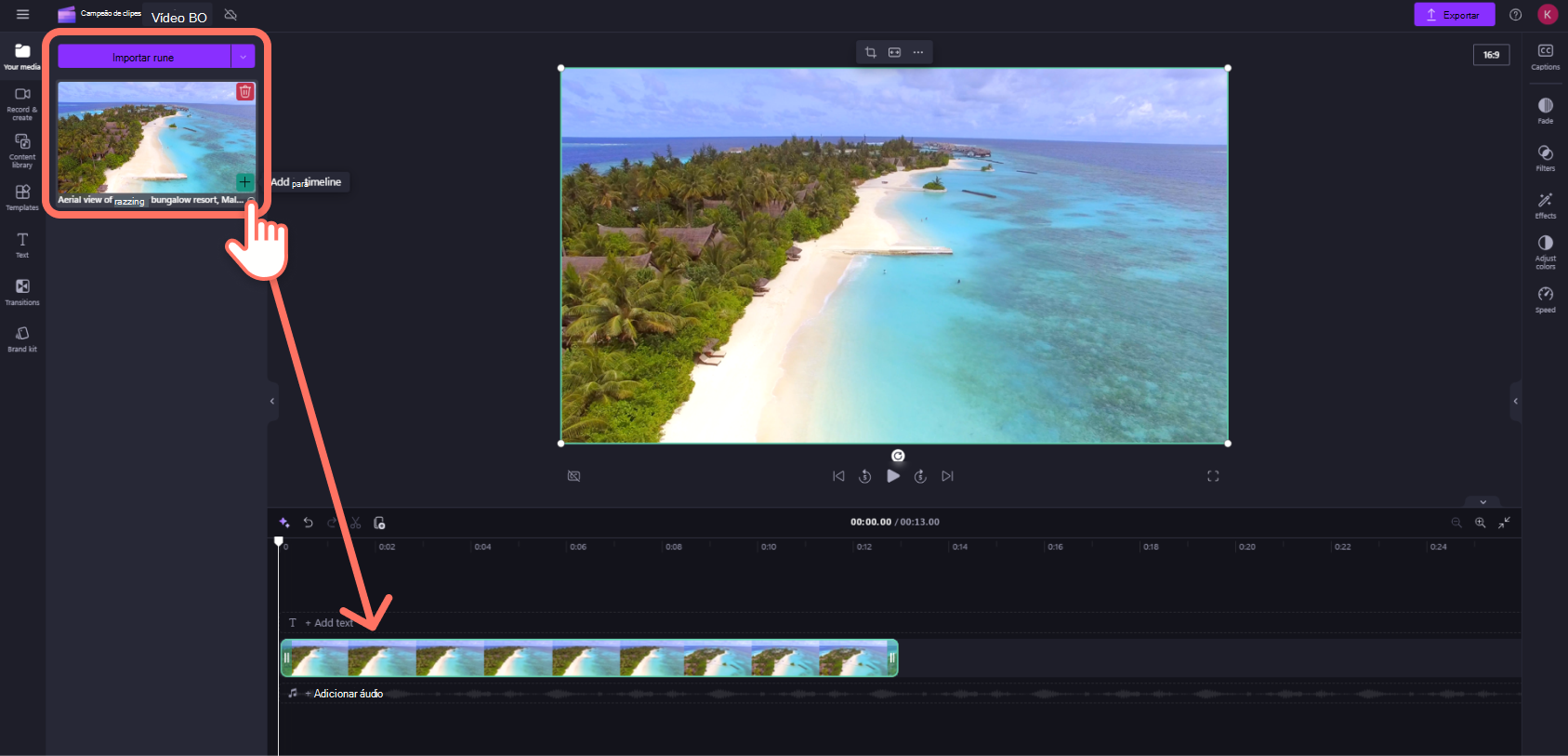Play the video preview

click(893, 476)
